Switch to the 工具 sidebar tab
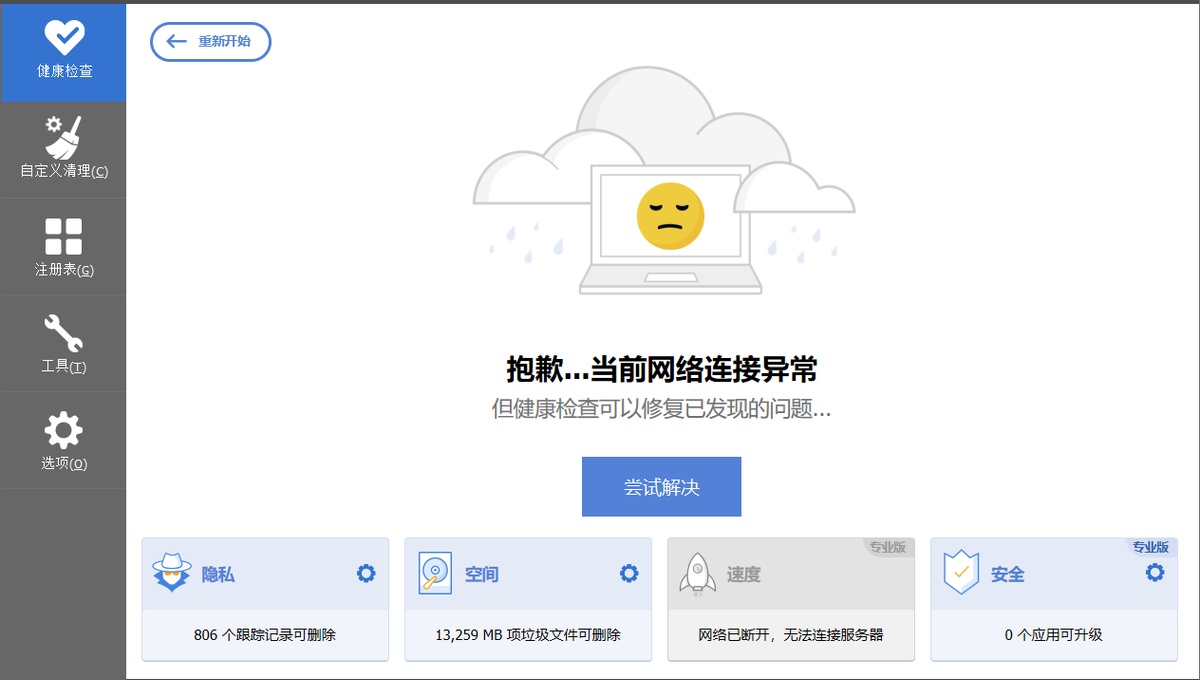Viewport: 1200px width, 680px height. 62,343
